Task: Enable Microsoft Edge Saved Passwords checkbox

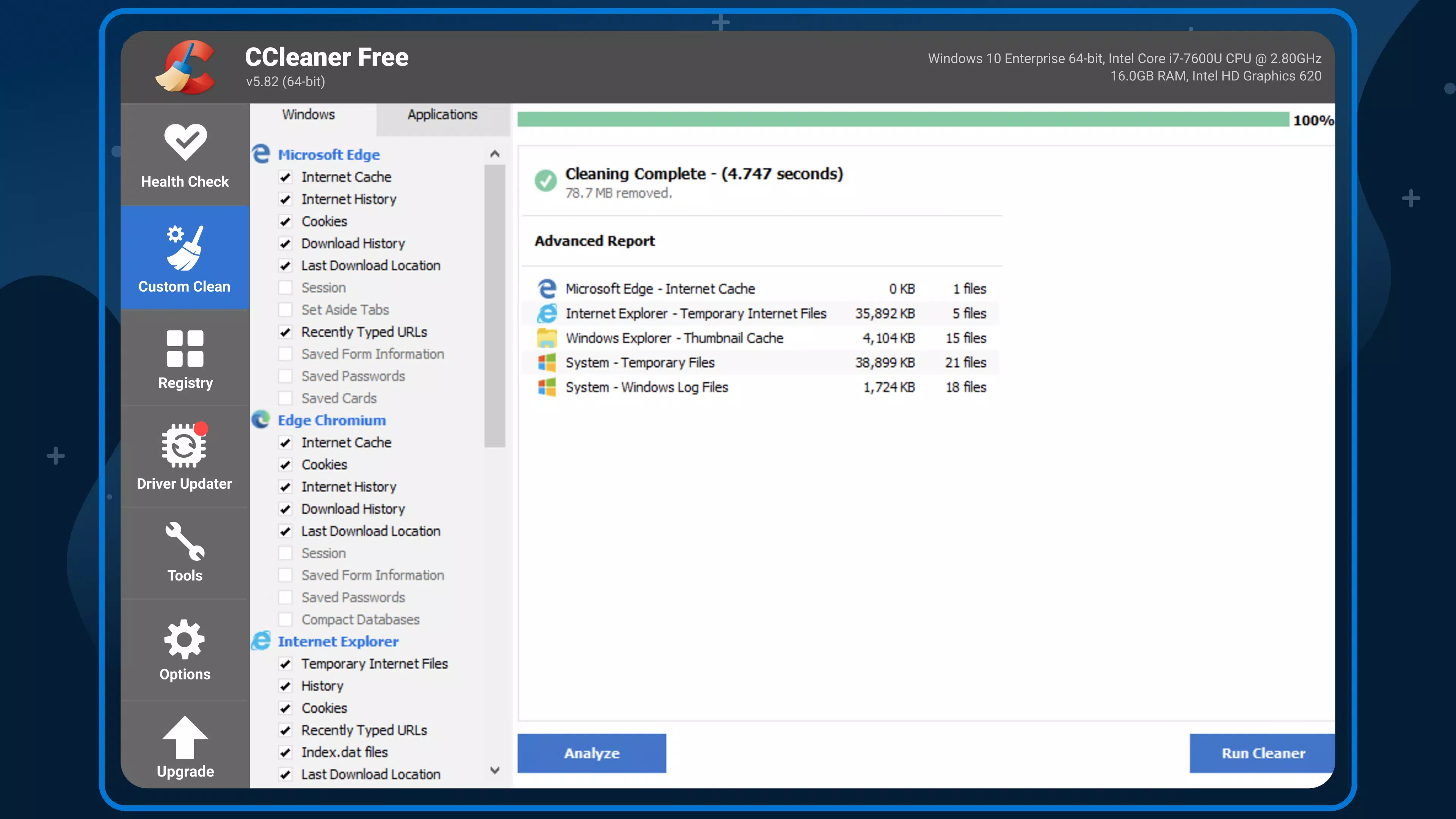Action: [286, 376]
